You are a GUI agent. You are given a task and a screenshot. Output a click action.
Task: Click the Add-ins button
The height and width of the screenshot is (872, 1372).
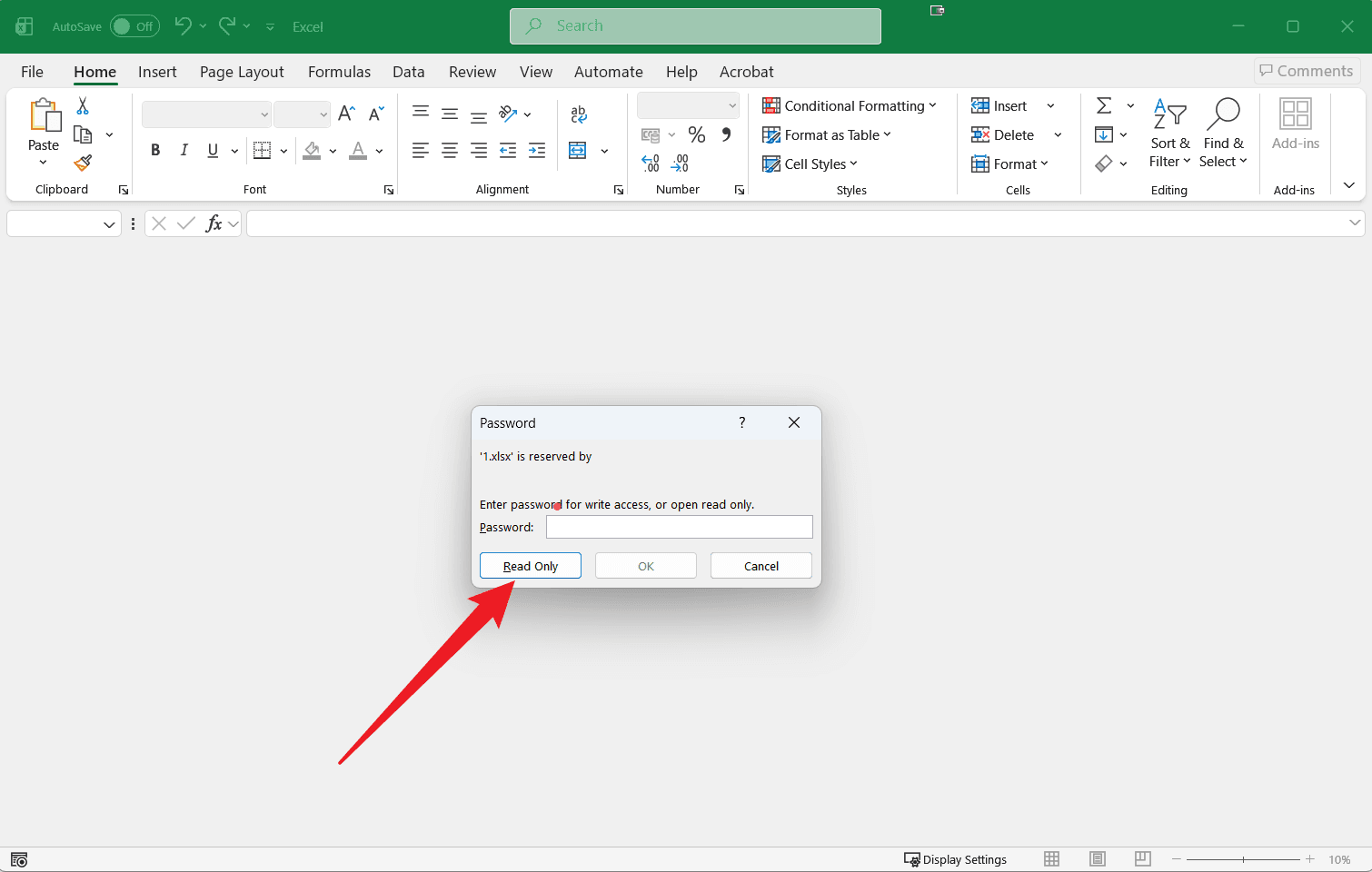click(x=1296, y=124)
